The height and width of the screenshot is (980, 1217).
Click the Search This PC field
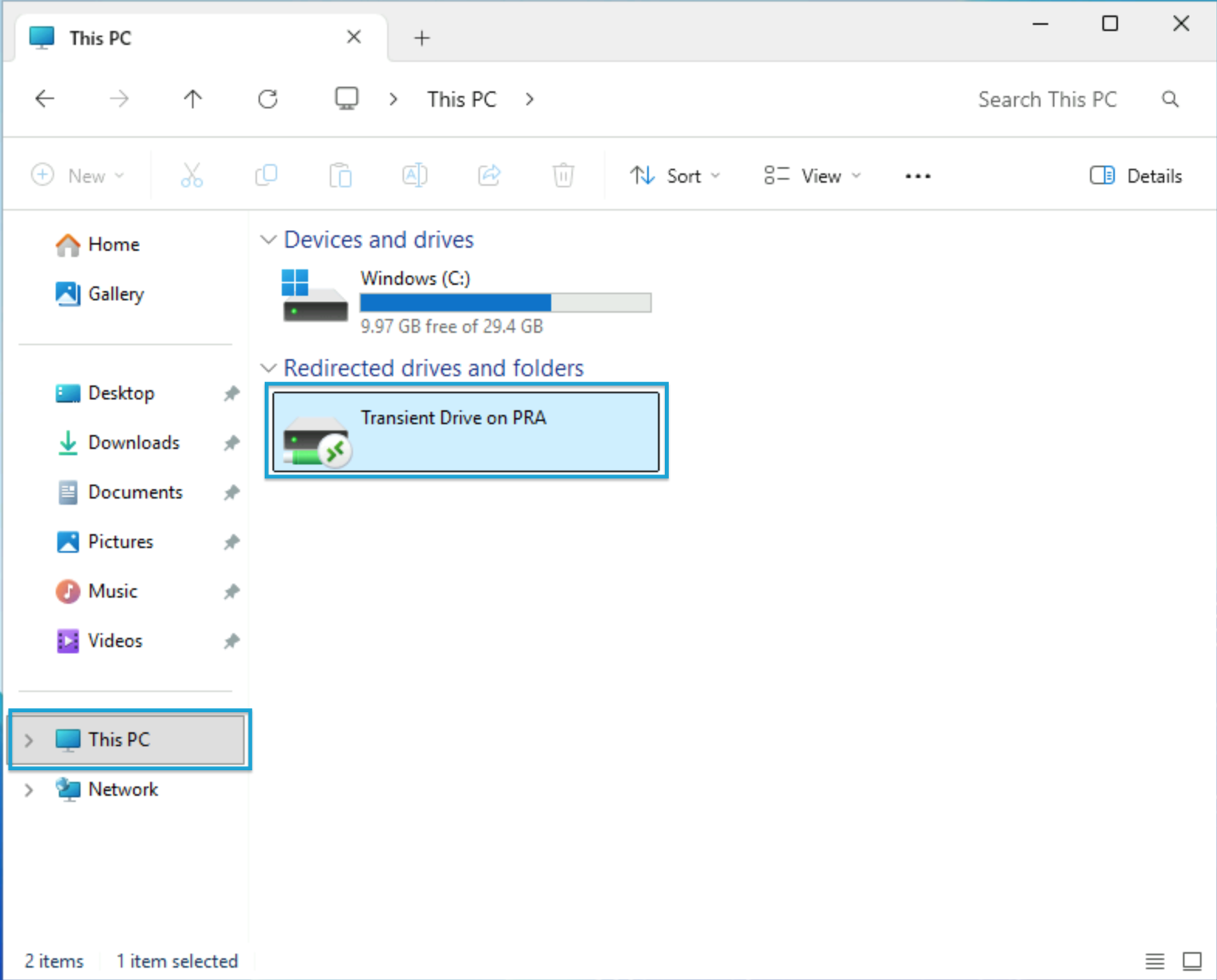(1047, 99)
